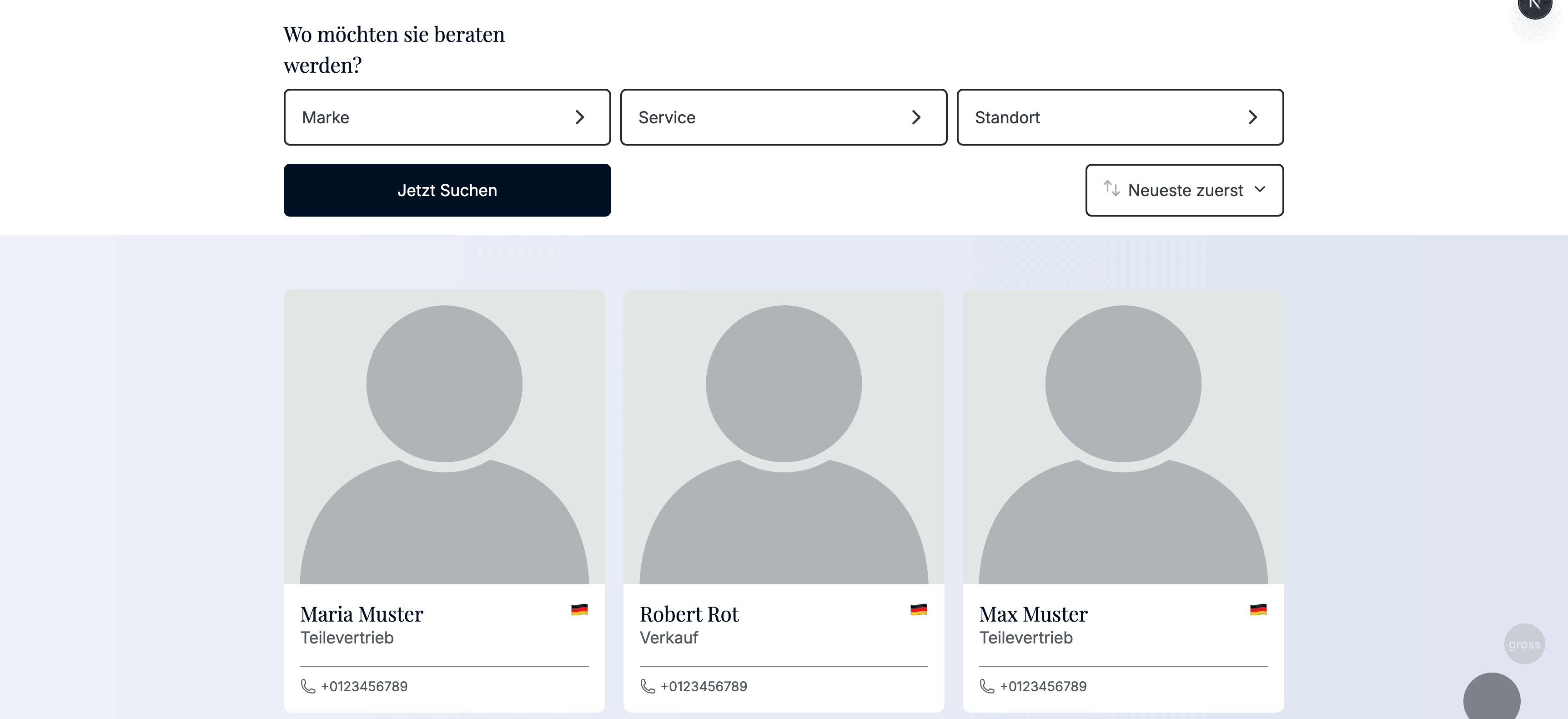This screenshot has height=719, width=1568.
Task: Click Robert Rot's profile picture placeholder
Action: (x=784, y=435)
